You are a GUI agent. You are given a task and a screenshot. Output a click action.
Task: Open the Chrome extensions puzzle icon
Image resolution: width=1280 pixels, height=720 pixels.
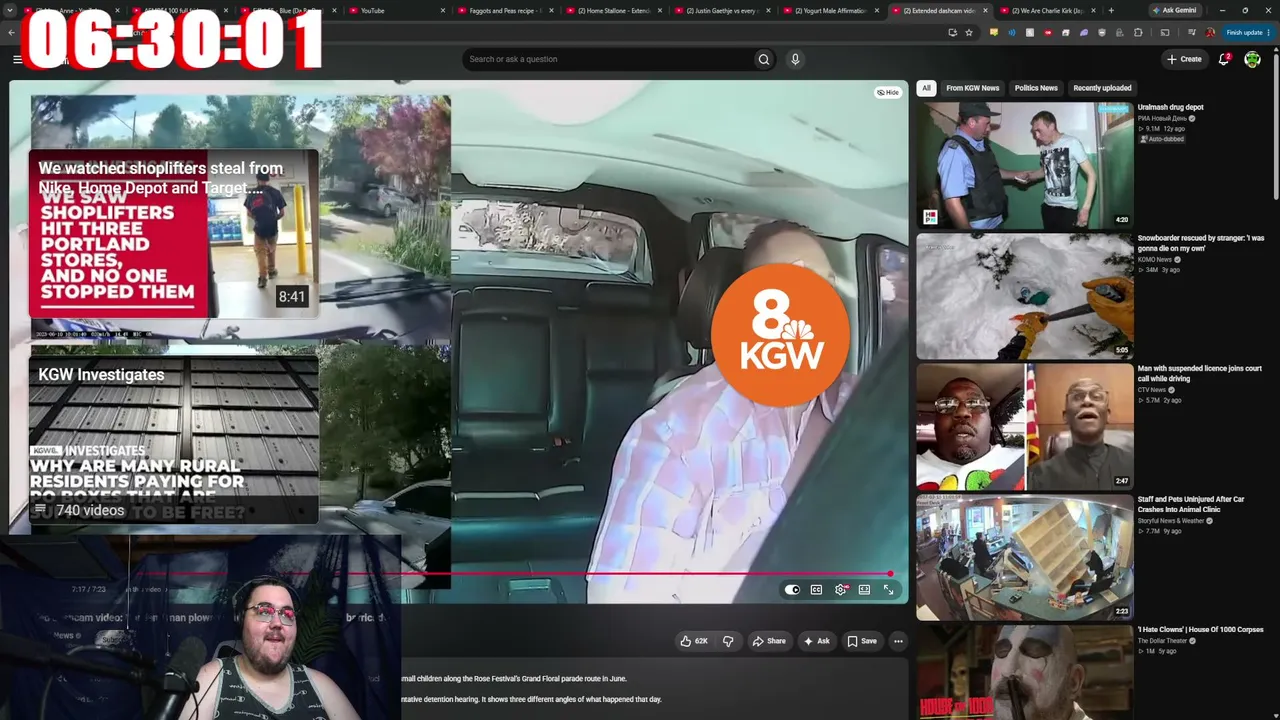tap(1138, 32)
